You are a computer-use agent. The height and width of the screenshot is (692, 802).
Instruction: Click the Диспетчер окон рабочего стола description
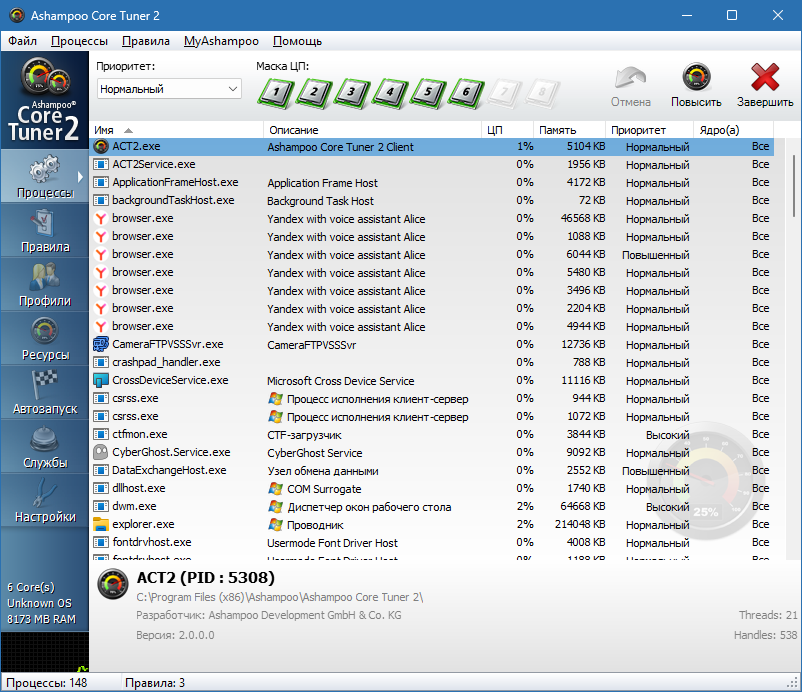coord(369,507)
